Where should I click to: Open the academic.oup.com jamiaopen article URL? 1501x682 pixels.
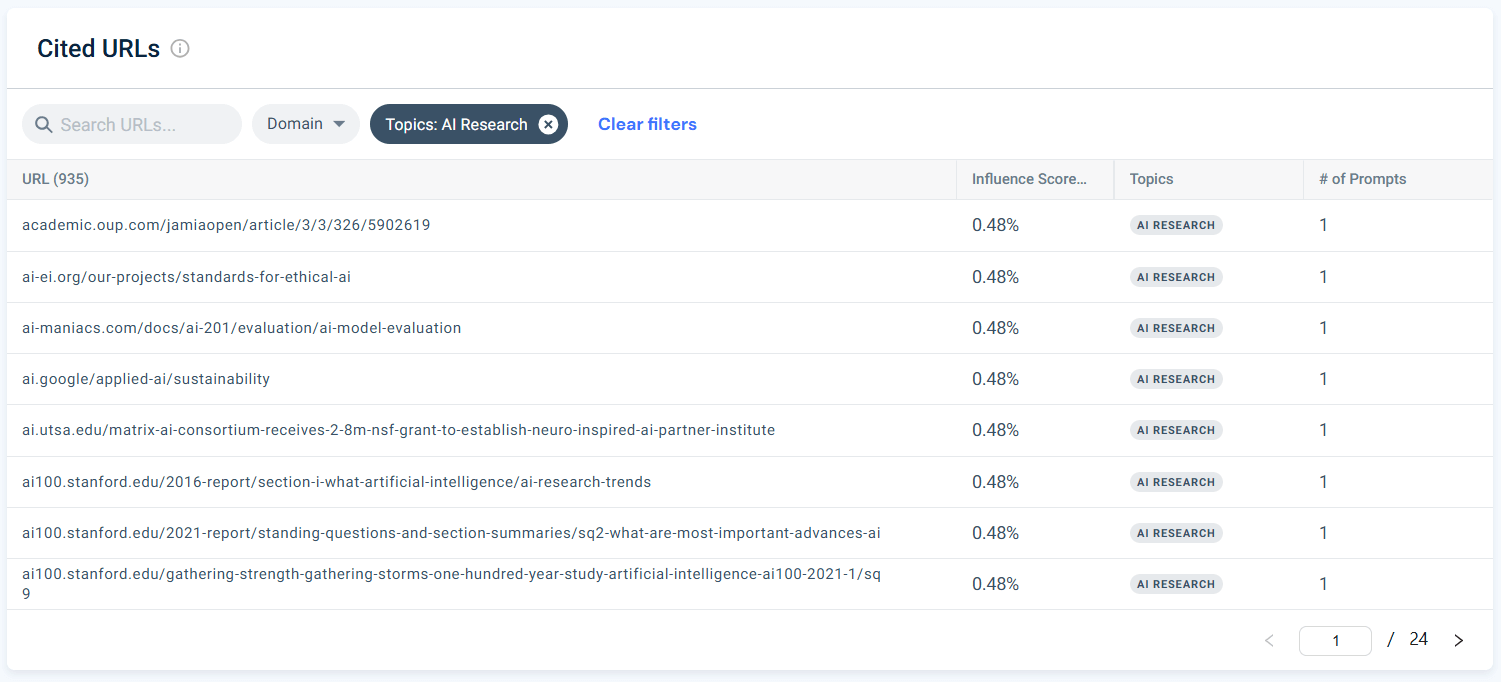(x=226, y=225)
